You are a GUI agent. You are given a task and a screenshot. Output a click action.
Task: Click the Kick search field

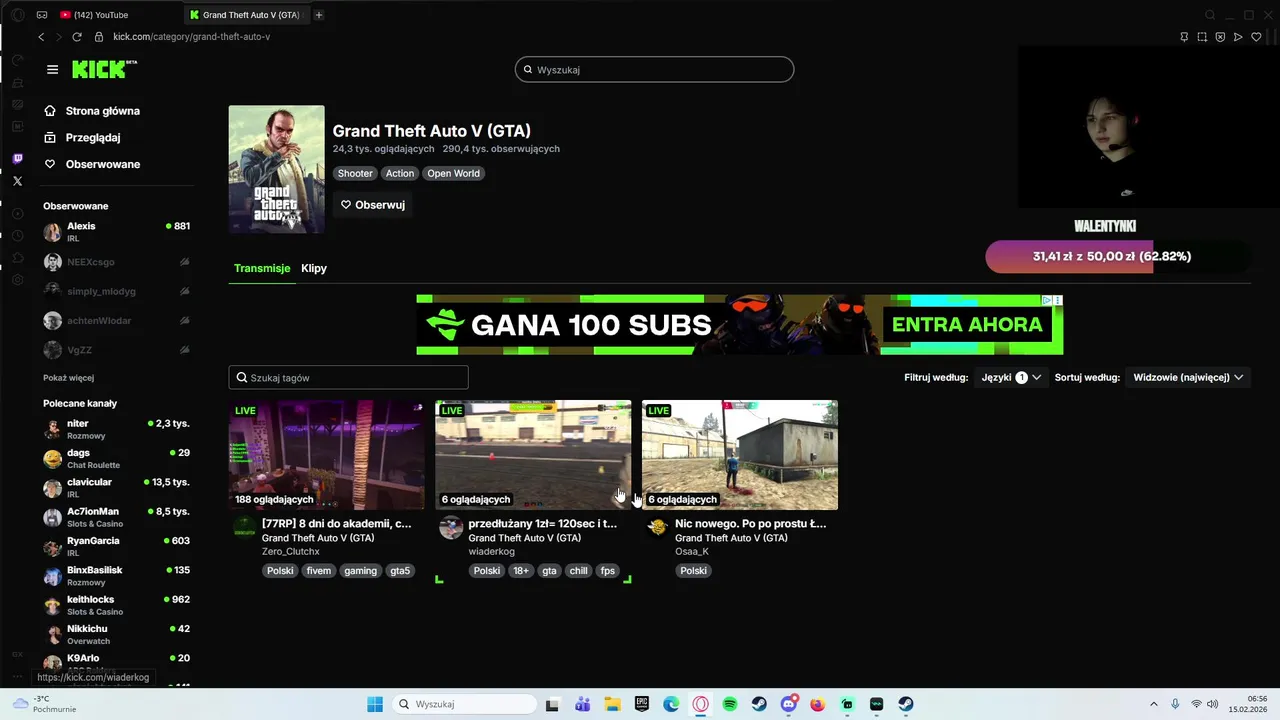[x=655, y=69]
